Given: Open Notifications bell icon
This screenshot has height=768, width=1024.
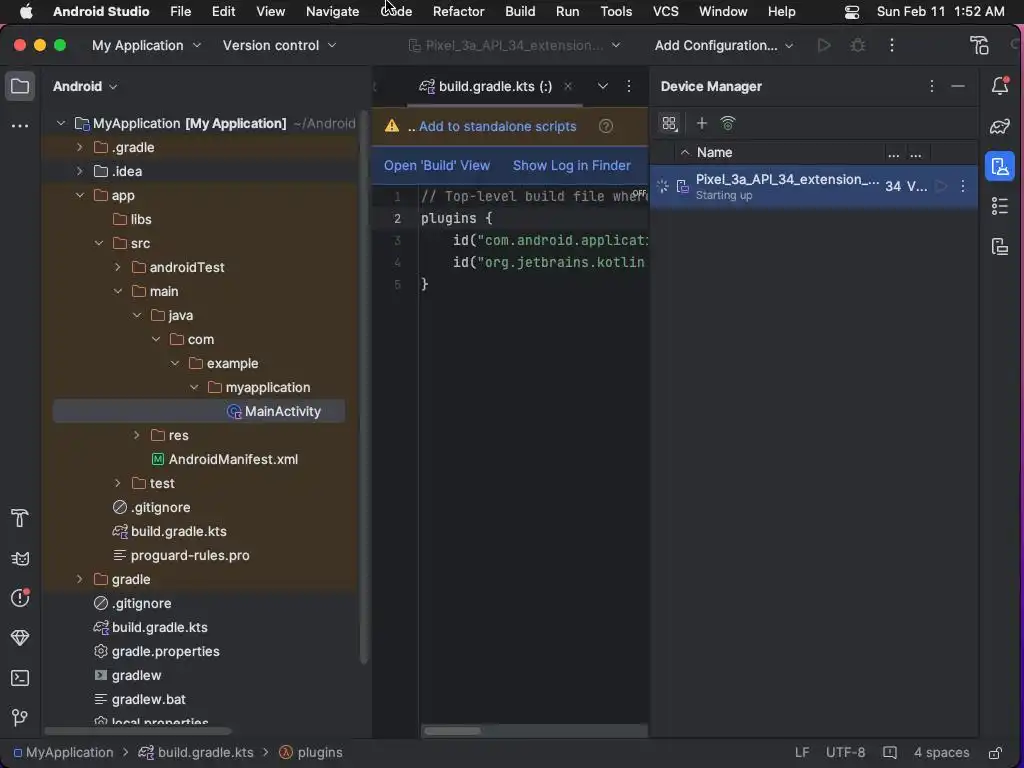Looking at the screenshot, I should tap(1000, 86).
